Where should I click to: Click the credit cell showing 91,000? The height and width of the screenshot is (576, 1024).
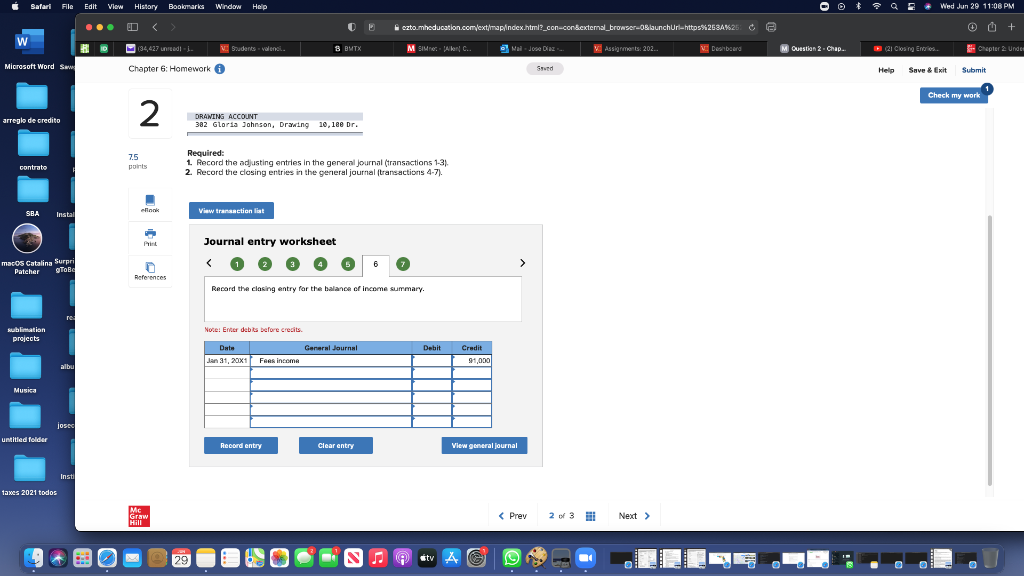(472, 360)
